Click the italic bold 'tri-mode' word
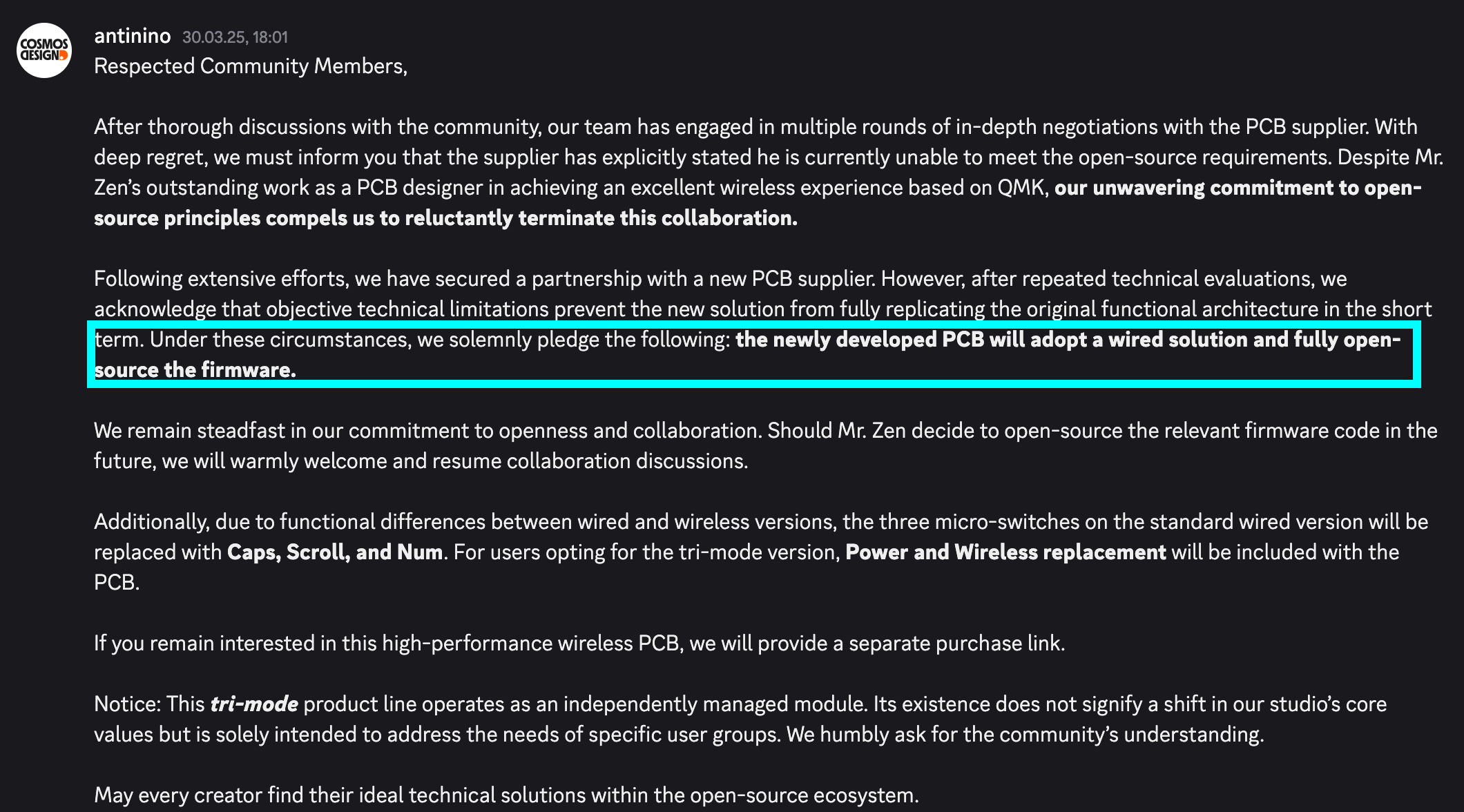This screenshot has width=1464, height=812. click(254, 704)
